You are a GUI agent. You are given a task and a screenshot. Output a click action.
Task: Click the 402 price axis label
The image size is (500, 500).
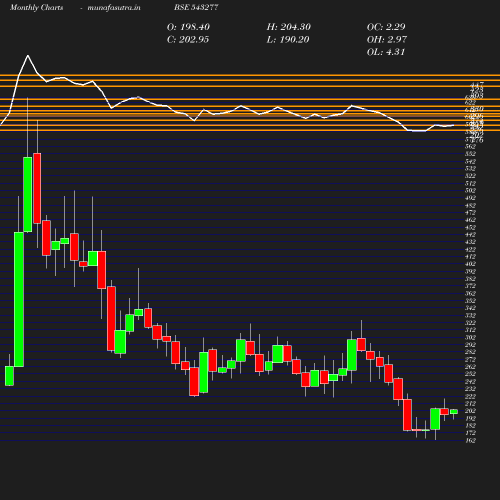(x=470, y=264)
